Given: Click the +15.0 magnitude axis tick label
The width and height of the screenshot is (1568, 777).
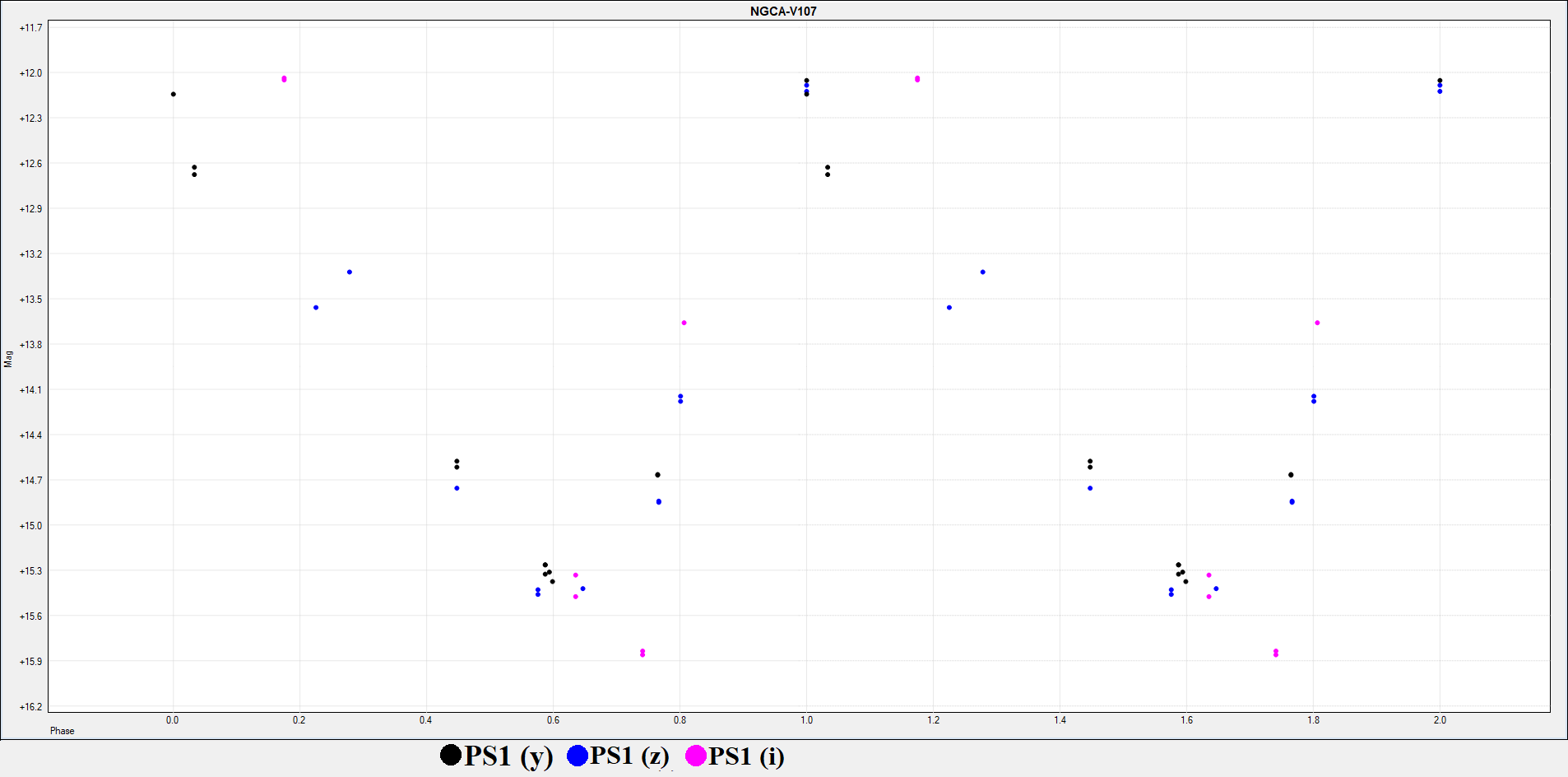Looking at the screenshot, I should coord(30,526).
